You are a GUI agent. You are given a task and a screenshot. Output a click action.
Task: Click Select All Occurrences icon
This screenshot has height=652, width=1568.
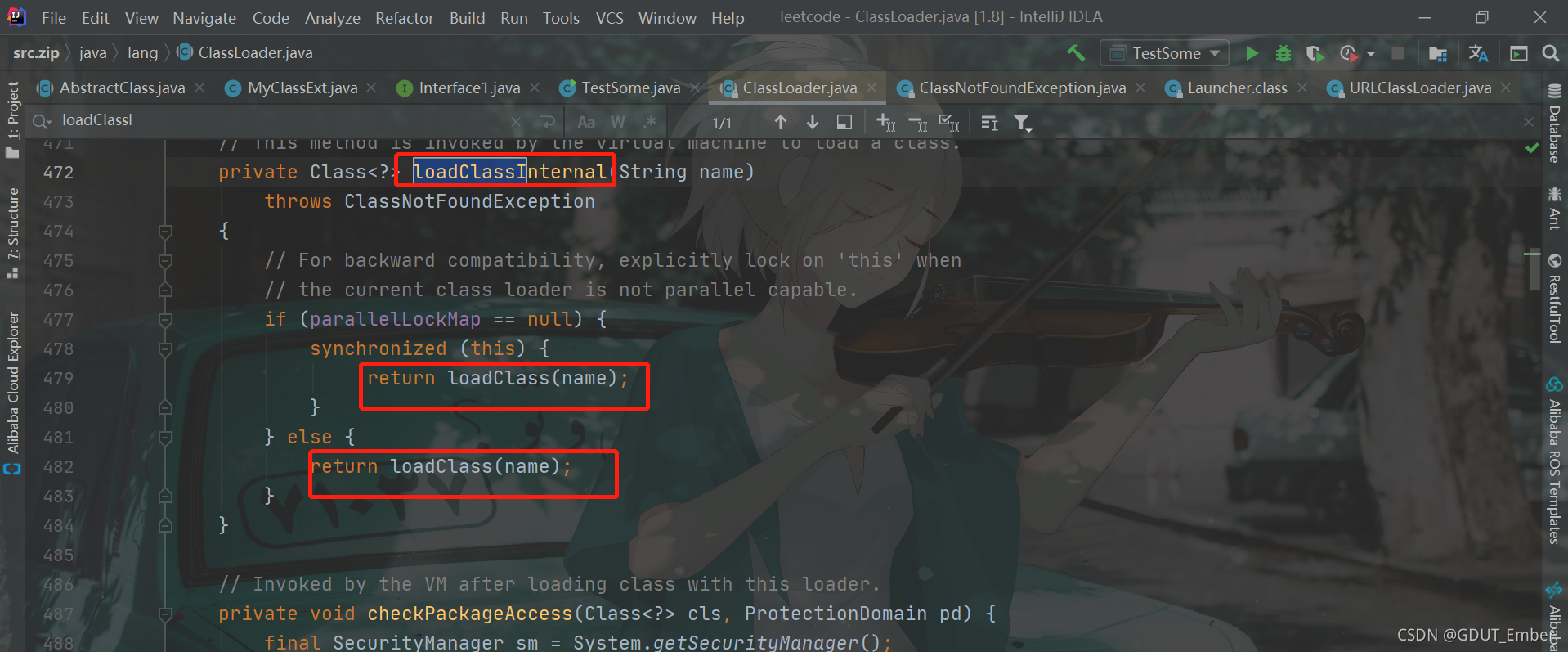(949, 122)
